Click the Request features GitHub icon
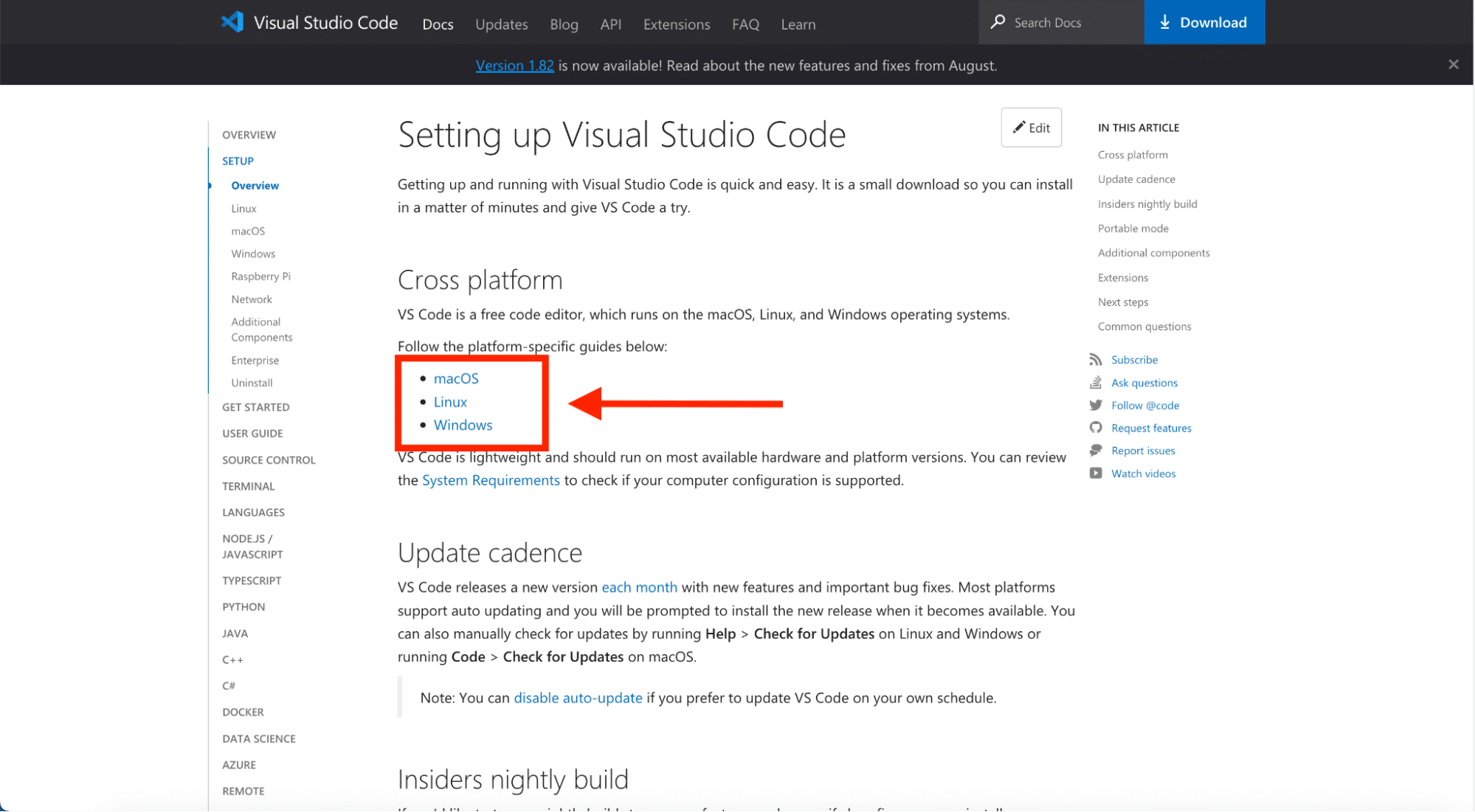Viewport: 1475px width, 812px height. click(1097, 428)
